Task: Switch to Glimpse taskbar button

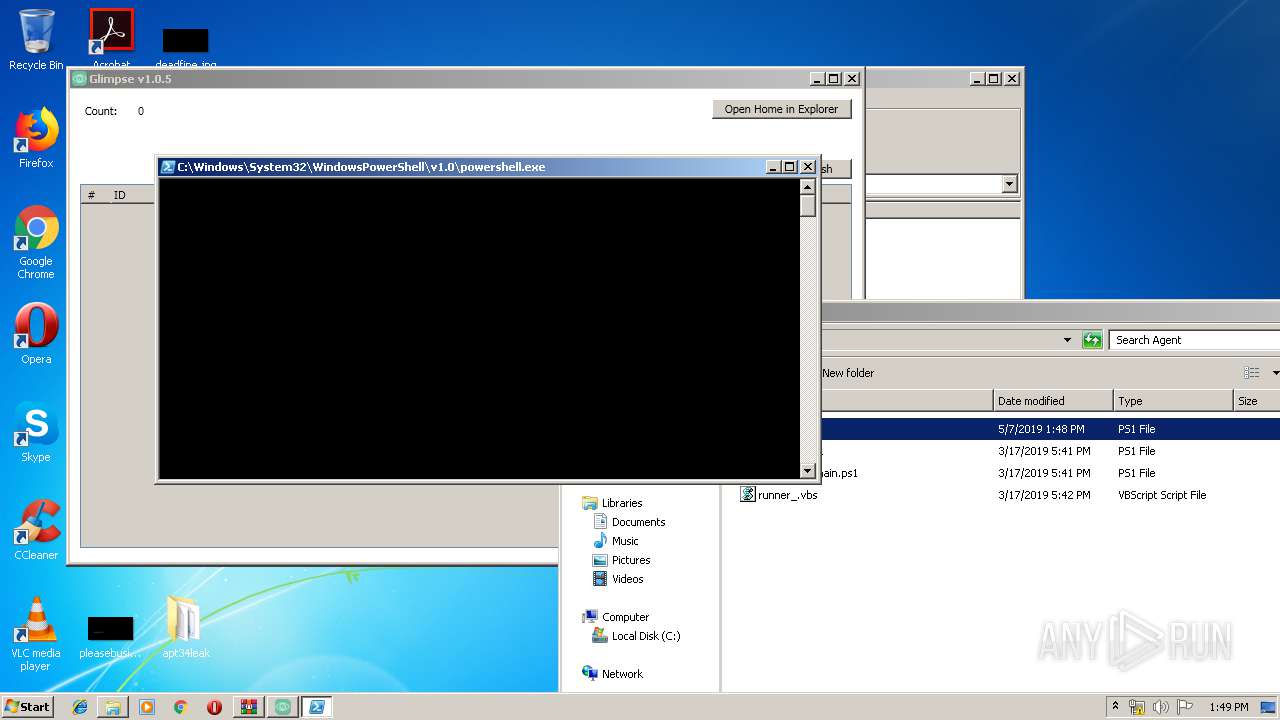Action: [282, 707]
